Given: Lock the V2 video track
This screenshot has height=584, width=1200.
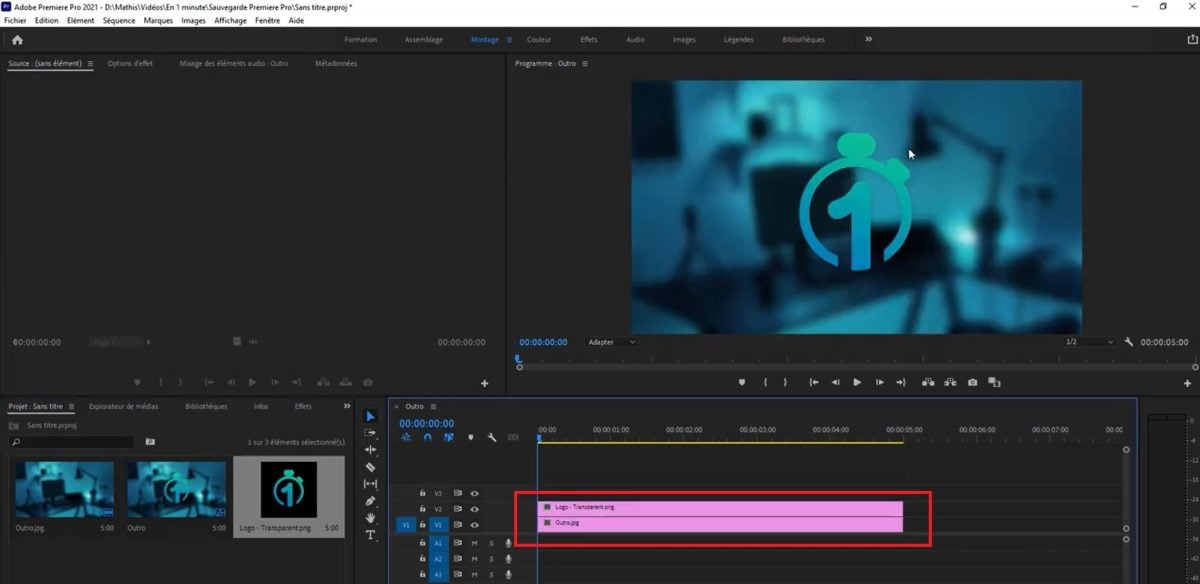Looking at the screenshot, I should coord(423,509).
